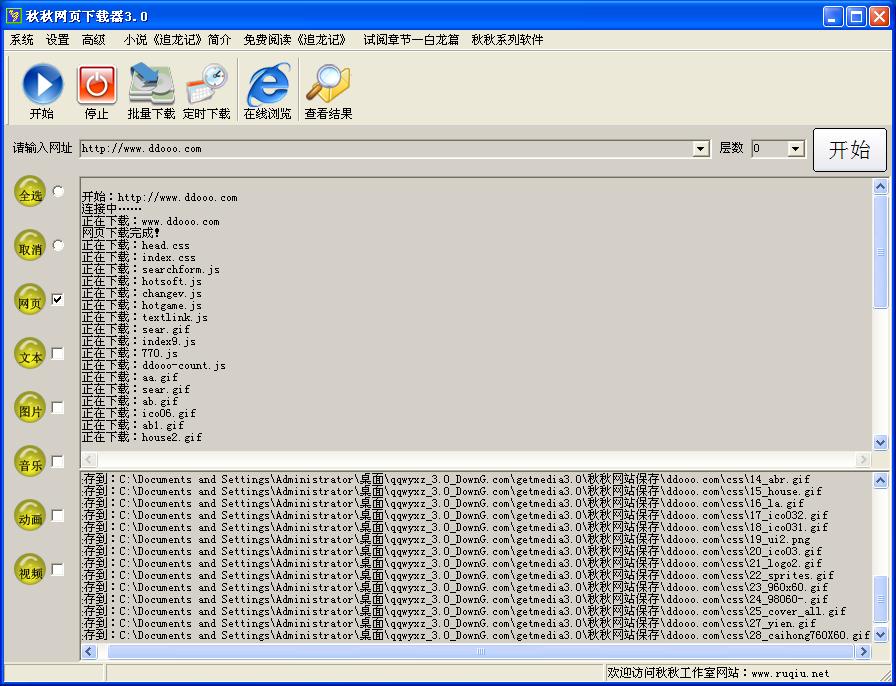Click the saved path ending 19_ui2.png
The width and height of the screenshot is (896, 686).
pos(446,539)
